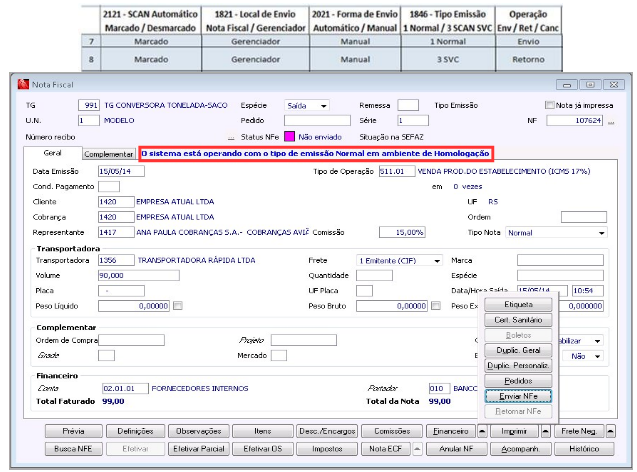Click the Nota Fiscal window app icon

(23, 84)
